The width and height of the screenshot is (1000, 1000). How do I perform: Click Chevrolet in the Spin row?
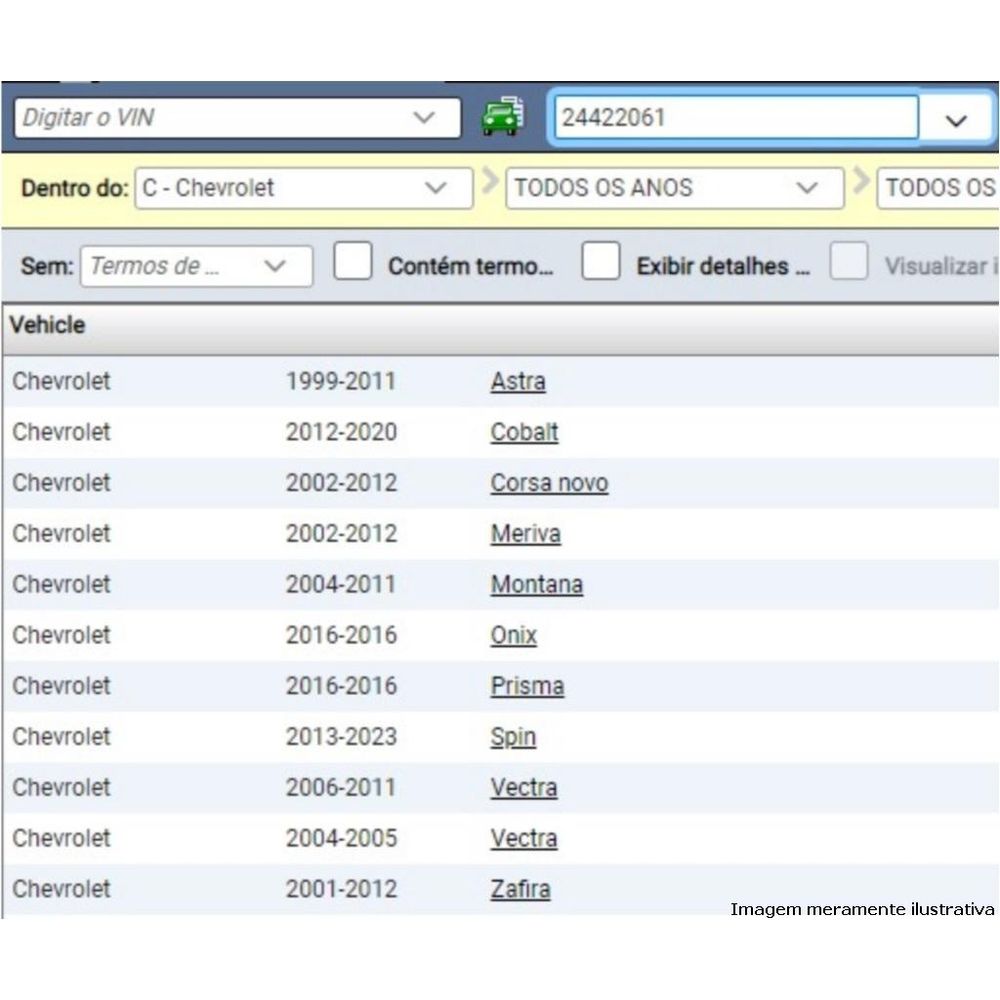[x=61, y=737]
